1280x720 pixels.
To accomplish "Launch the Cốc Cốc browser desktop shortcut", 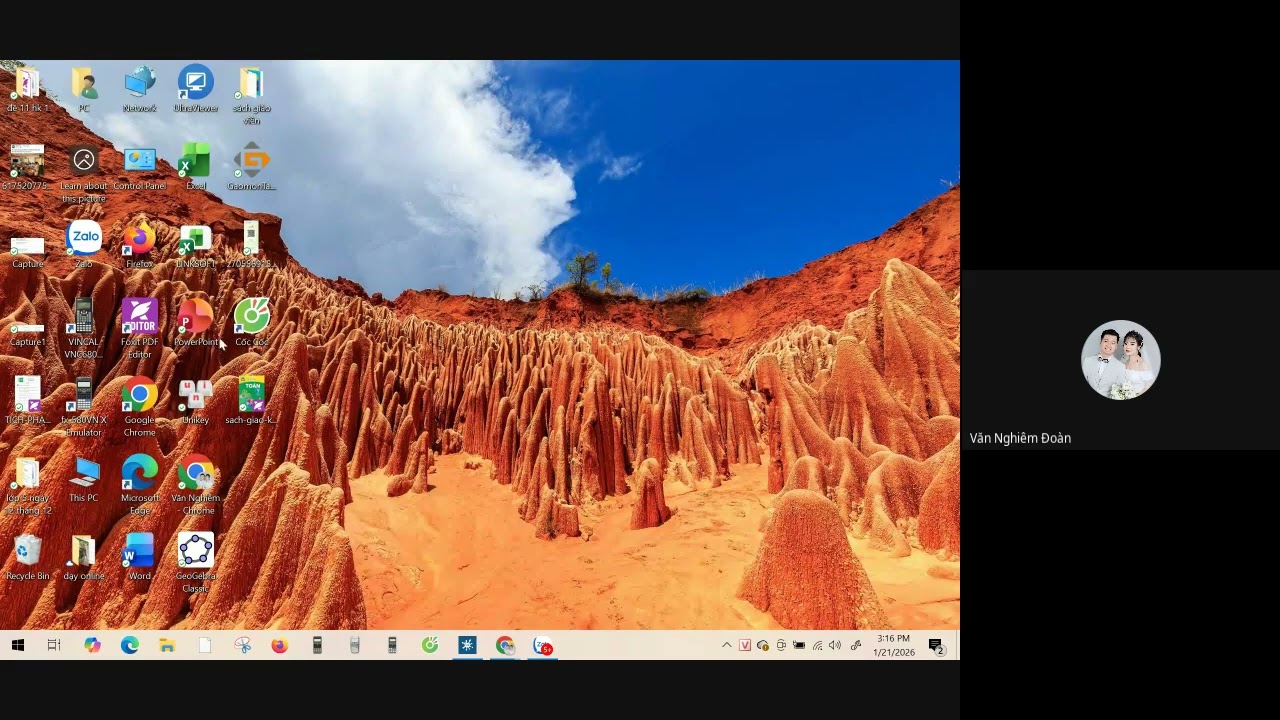I will (252, 324).
